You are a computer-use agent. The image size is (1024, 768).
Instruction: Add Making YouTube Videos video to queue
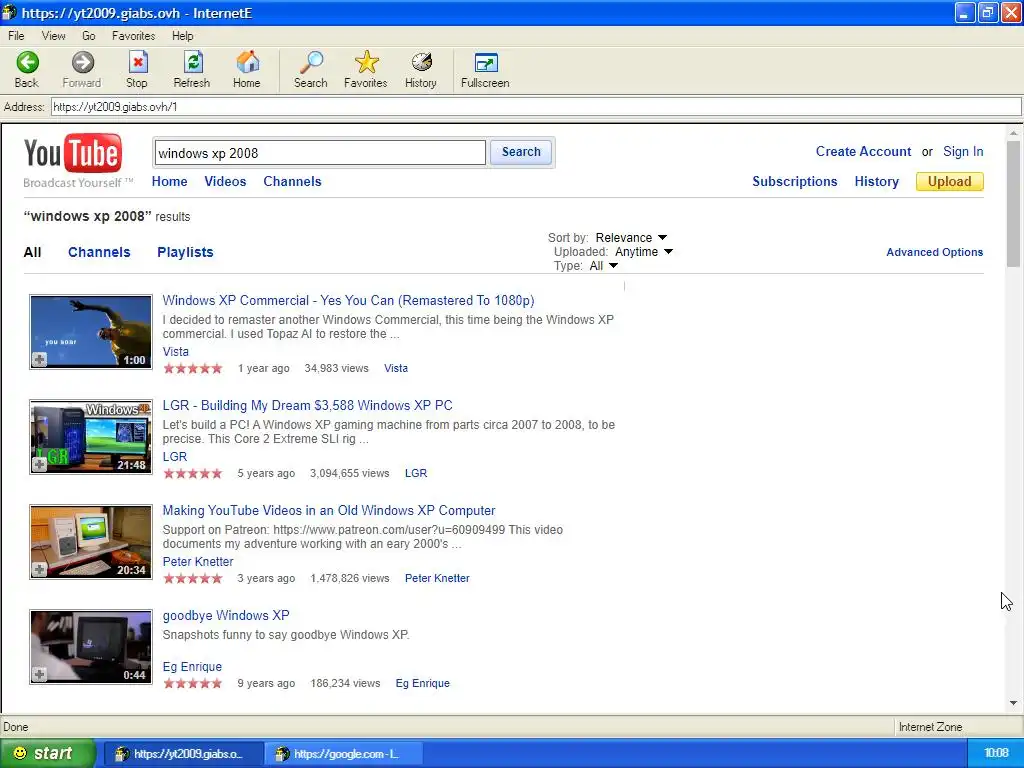pos(39,569)
